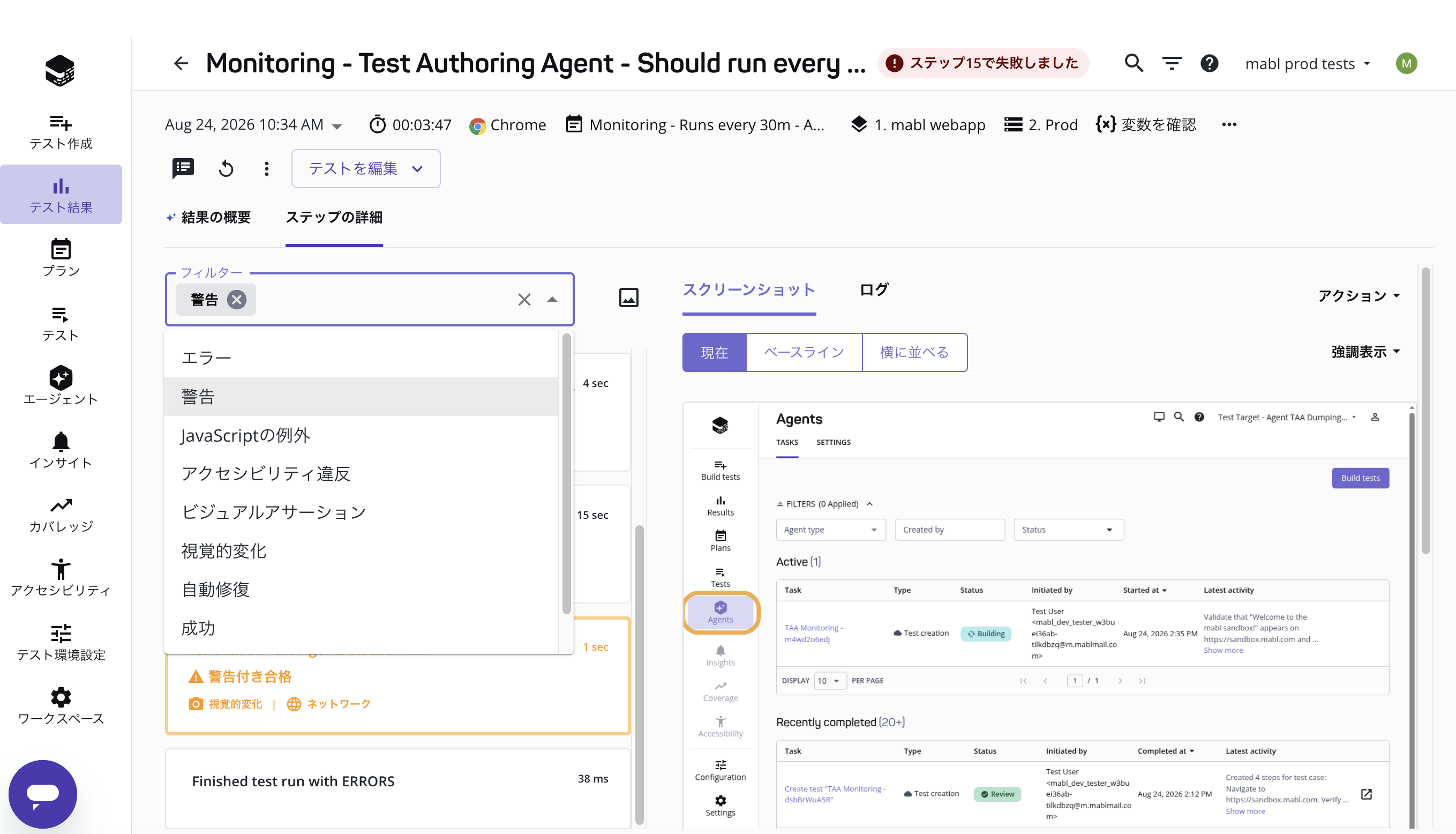Go back with the arrow next to title

point(181,63)
